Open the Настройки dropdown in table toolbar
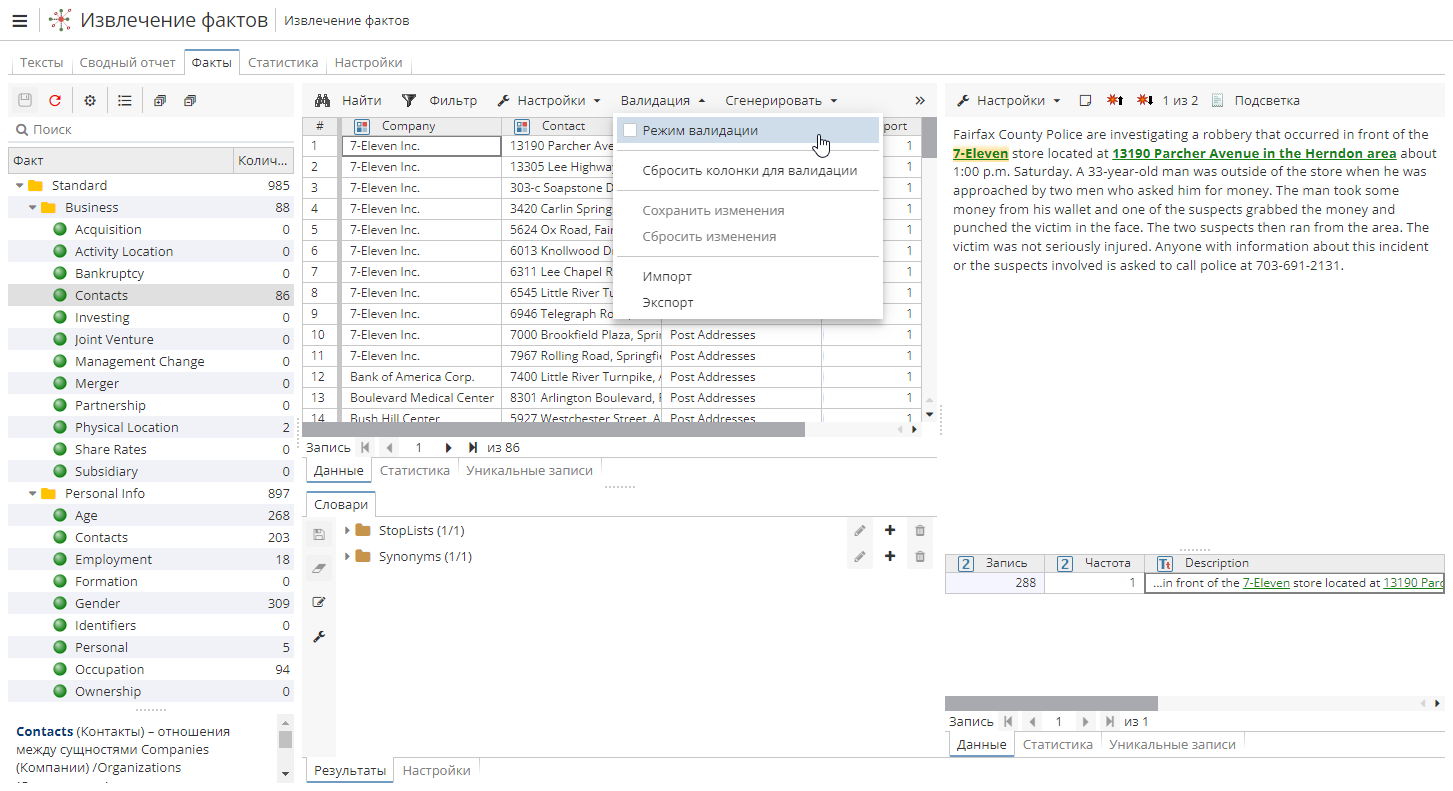1453x791 pixels. [x=549, y=101]
